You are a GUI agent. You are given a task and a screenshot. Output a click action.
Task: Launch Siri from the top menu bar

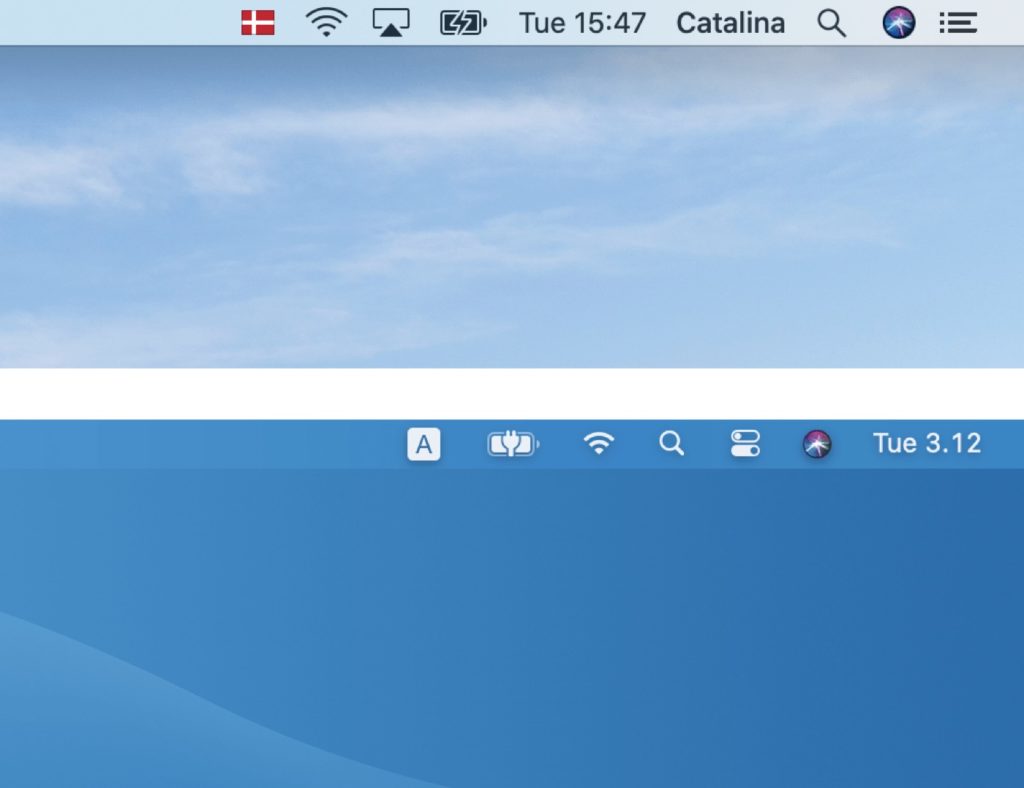[x=899, y=23]
